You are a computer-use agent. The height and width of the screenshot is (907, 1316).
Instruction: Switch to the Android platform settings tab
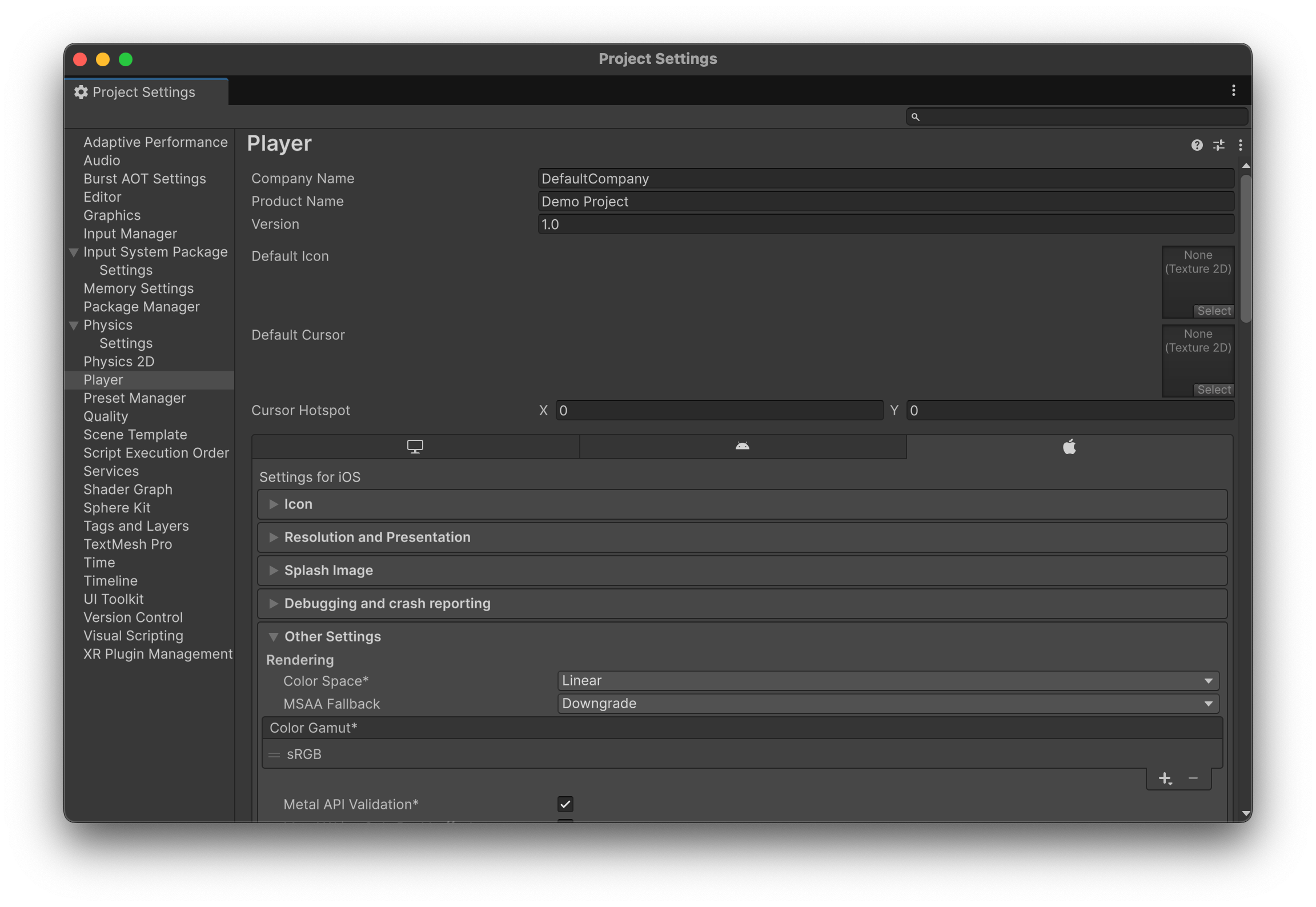tap(742, 447)
